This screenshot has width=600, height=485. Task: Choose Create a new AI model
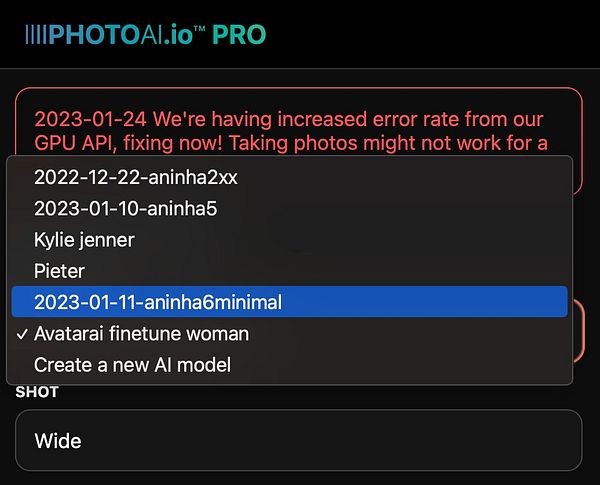(x=289, y=365)
